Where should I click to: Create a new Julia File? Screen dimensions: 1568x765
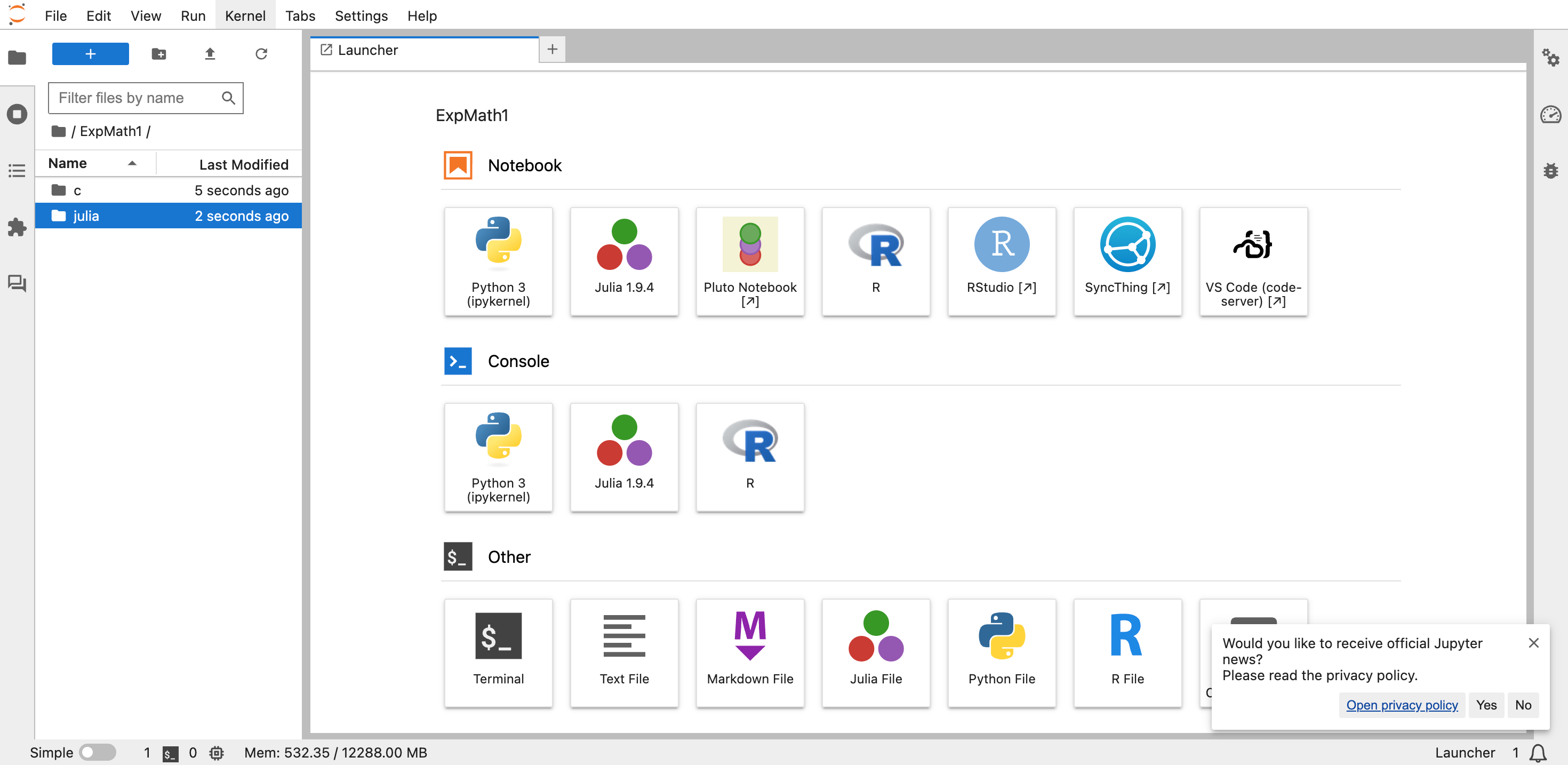[x=876, y=653]
